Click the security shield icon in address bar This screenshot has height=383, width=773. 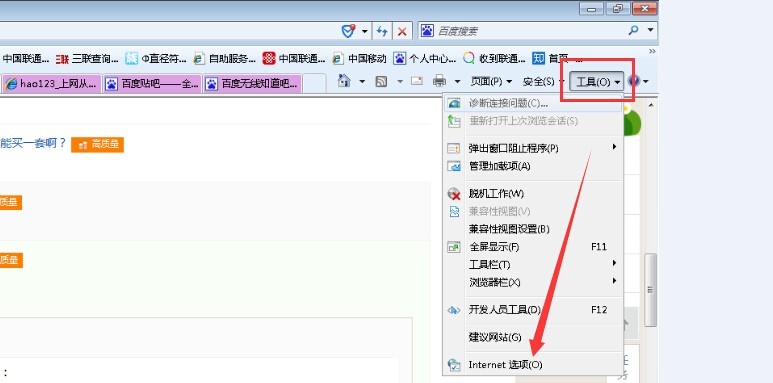349,31
